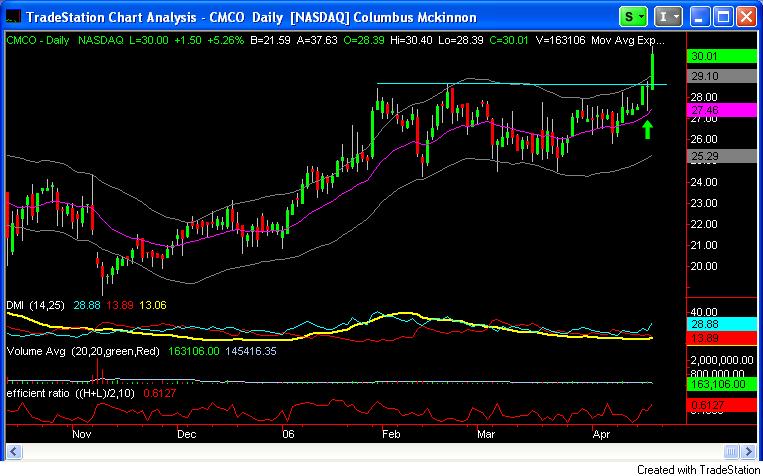The height and width of the screenshot is (476, 763).
Task: Click the "Volume Avg (20,20,green,Red)" label
Action: pos(83,351)
